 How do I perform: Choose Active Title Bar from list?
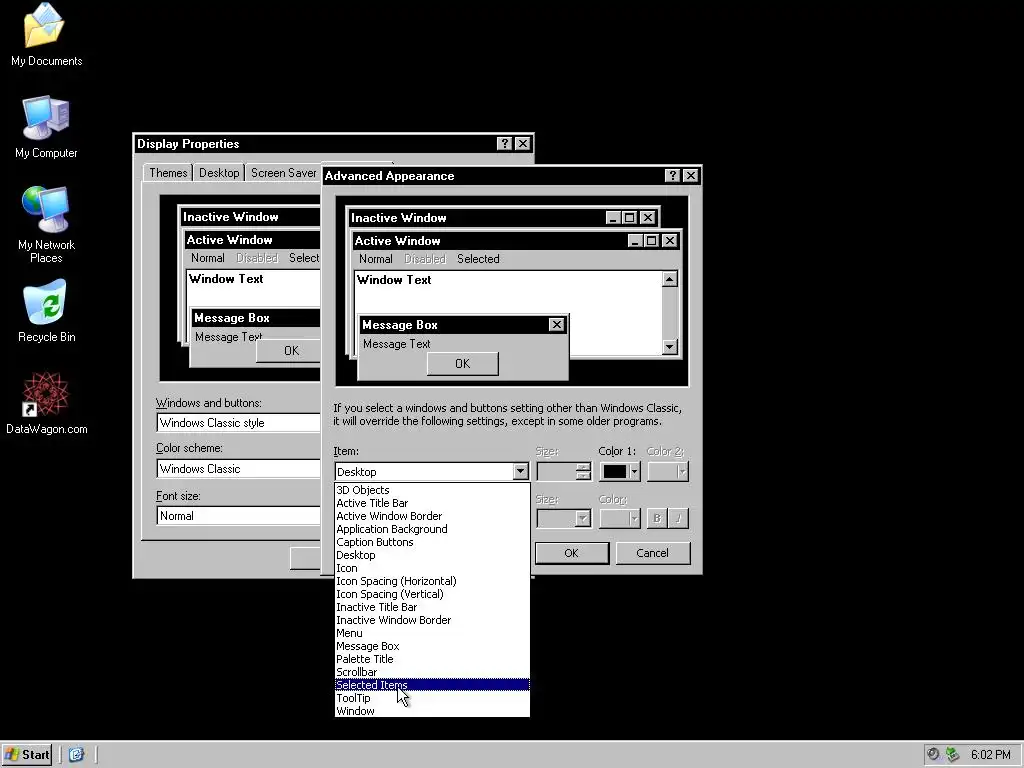point(432,503)
